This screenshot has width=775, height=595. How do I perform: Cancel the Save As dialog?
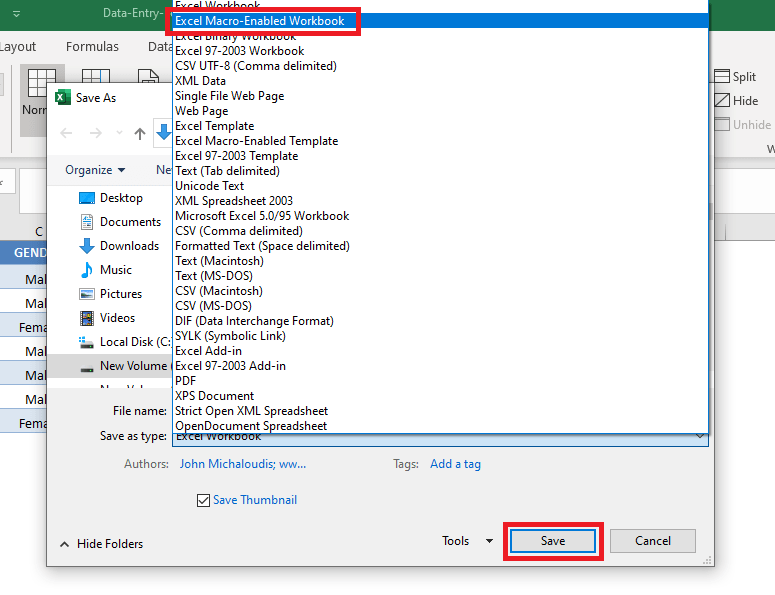(652, 541)
